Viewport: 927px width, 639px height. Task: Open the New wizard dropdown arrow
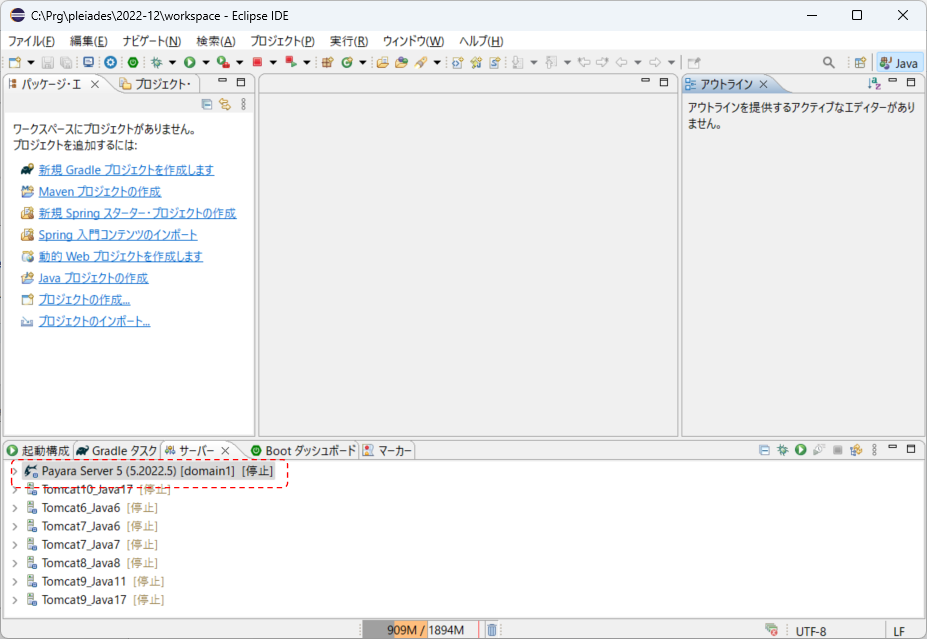tap(31, 63)
